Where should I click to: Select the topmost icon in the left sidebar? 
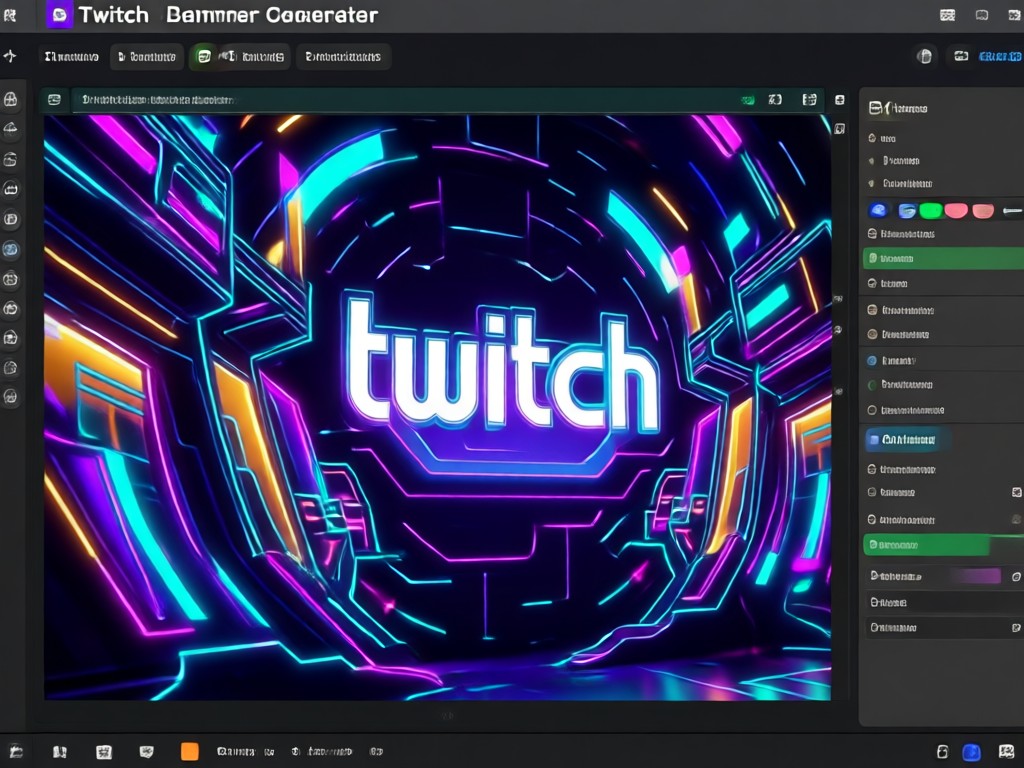[10, 99]
